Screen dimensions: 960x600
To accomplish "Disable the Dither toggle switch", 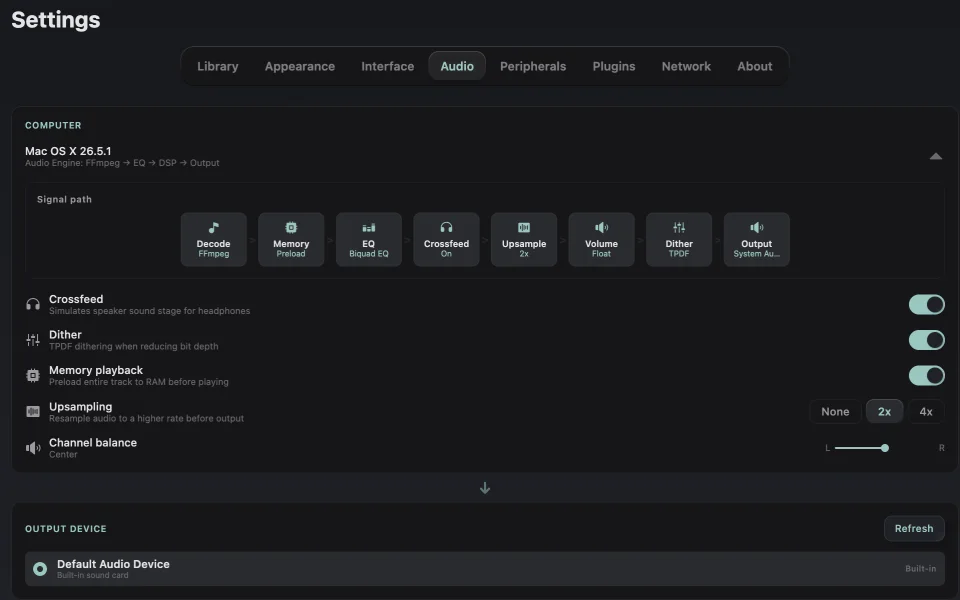I will click(926, 340).
